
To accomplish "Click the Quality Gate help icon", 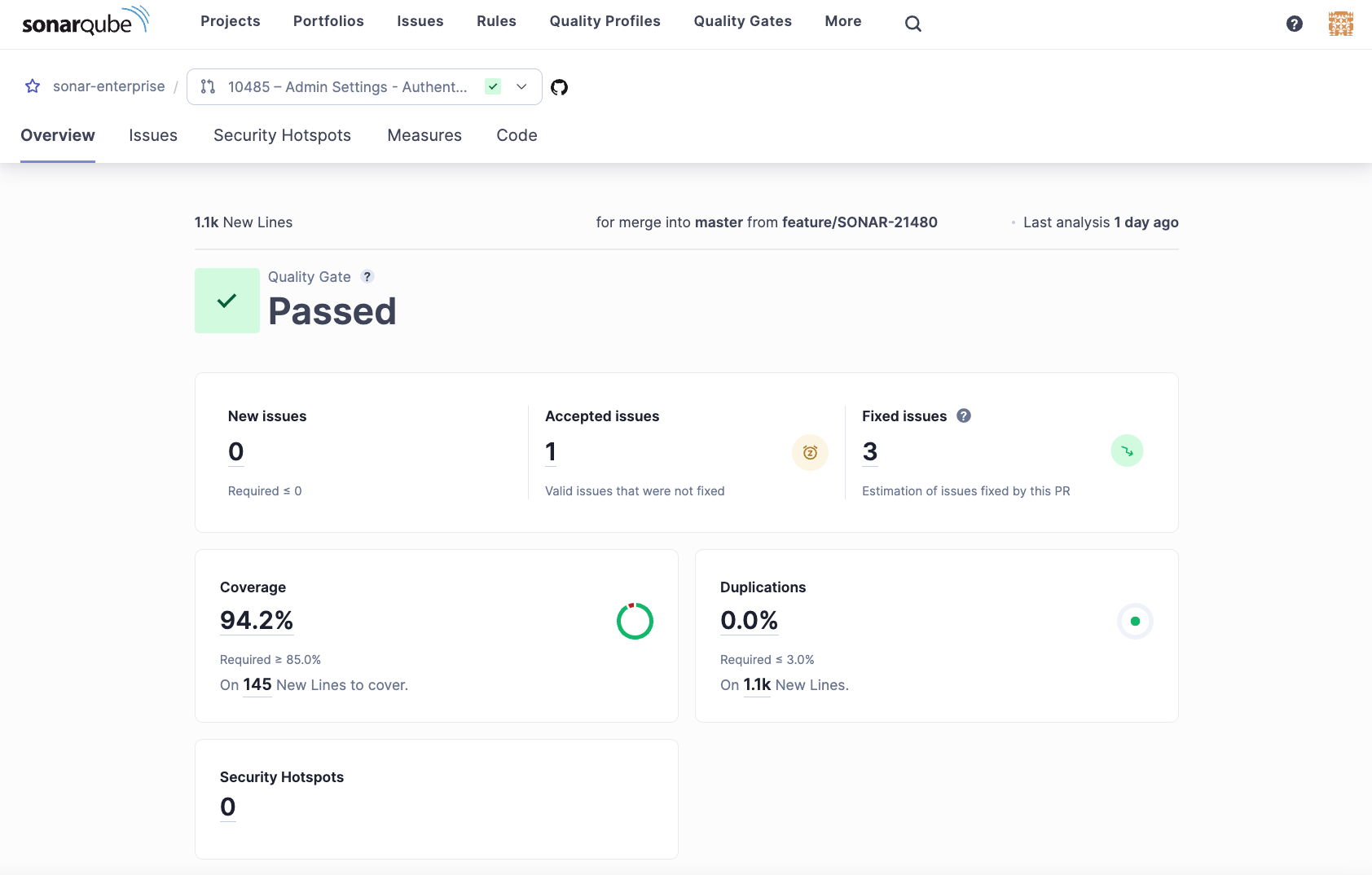I will [x=367, y=277].
